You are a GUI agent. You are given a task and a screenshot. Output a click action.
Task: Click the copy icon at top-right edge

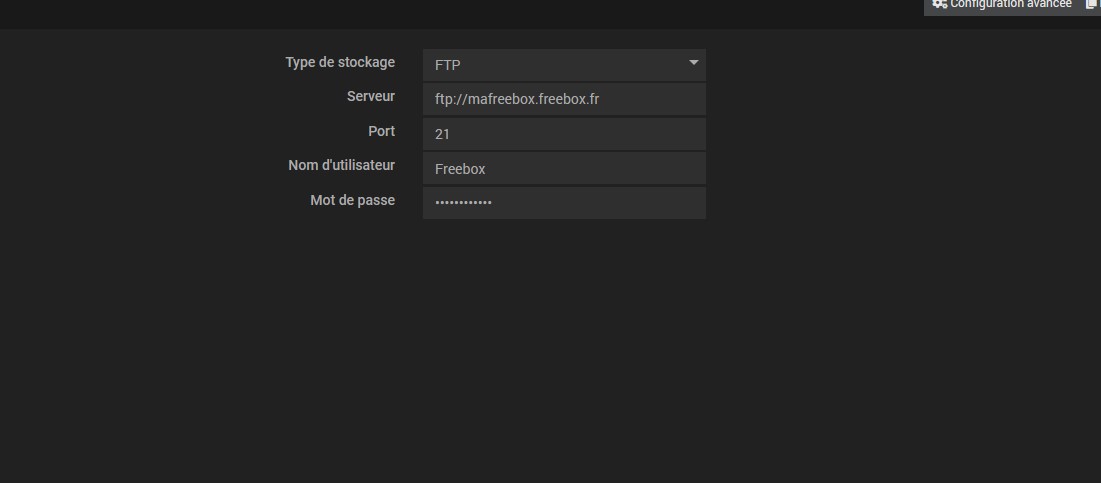click(1092, 4)
